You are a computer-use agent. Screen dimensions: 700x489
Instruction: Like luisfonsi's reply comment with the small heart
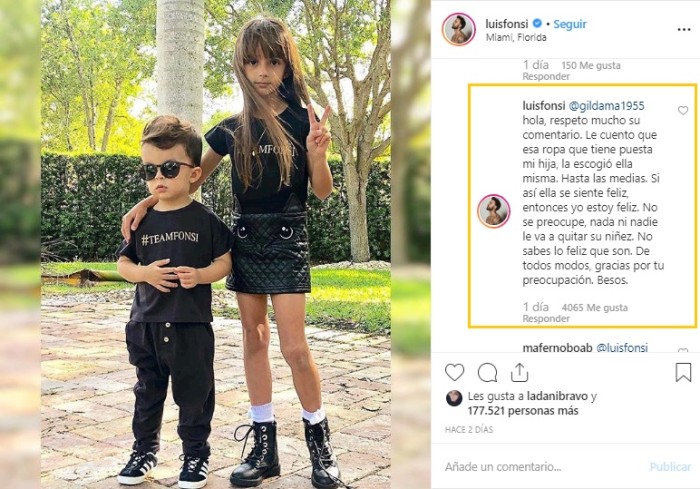tap(683, 110)
